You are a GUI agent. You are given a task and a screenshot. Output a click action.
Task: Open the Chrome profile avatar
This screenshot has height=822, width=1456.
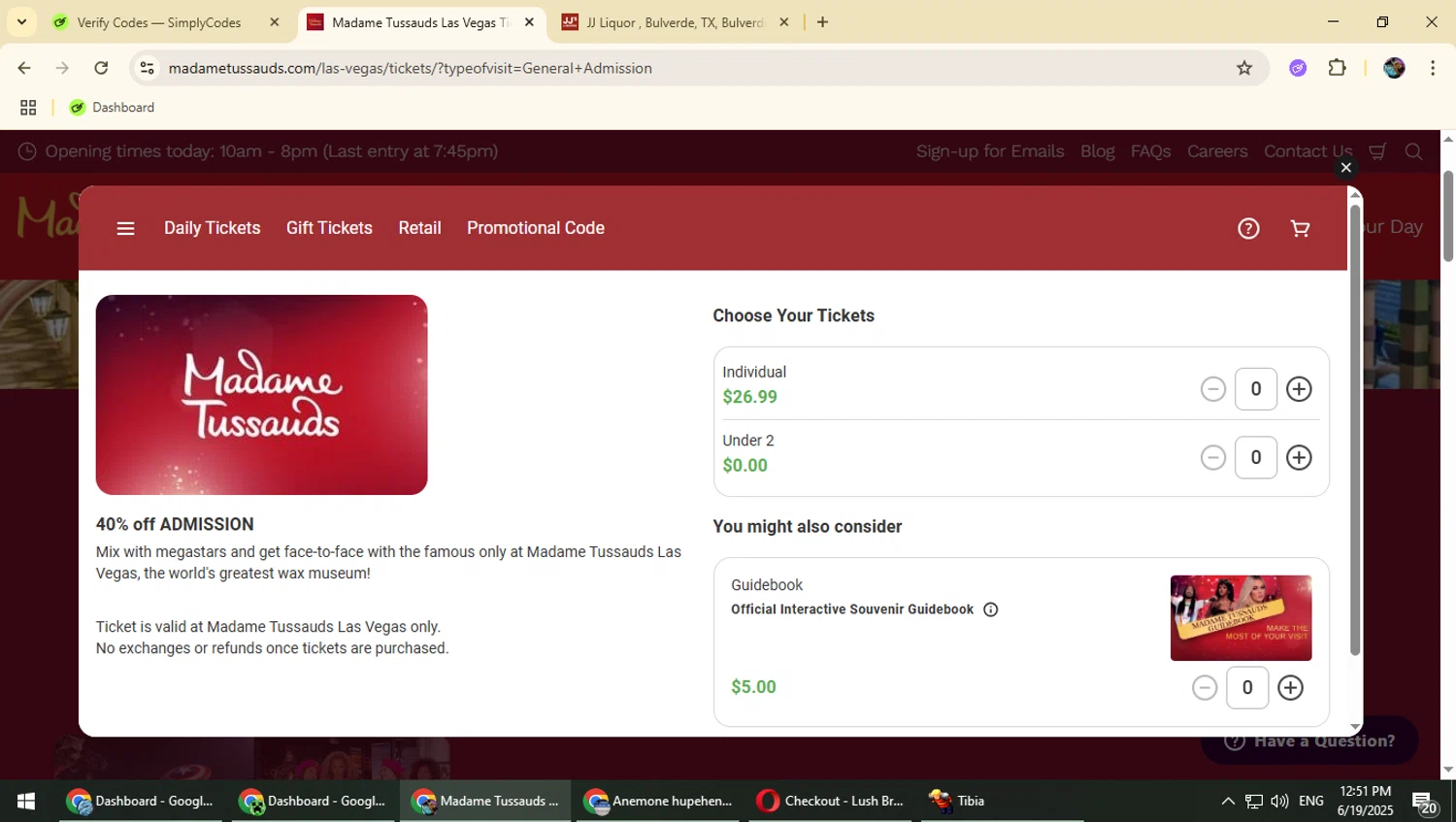(1394, 68)
